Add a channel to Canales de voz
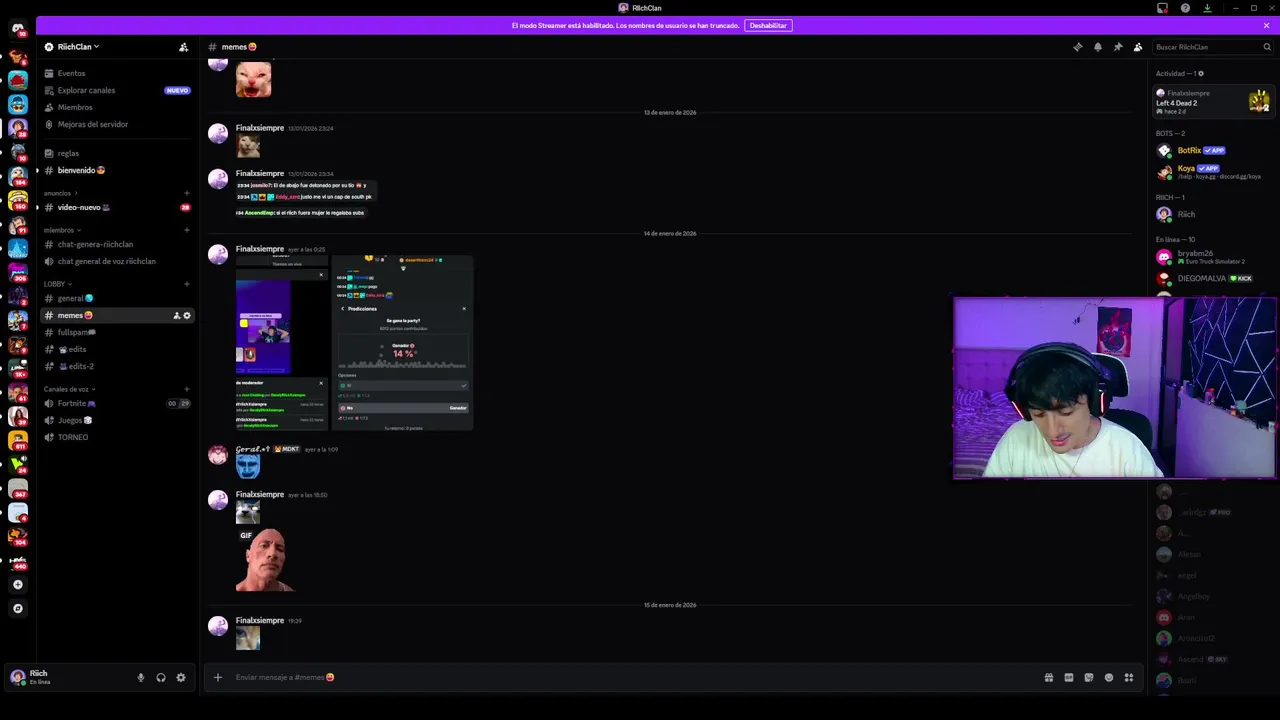Image resolution: width=1280 pixels, height=720 pixels. [x=187, y=389]
